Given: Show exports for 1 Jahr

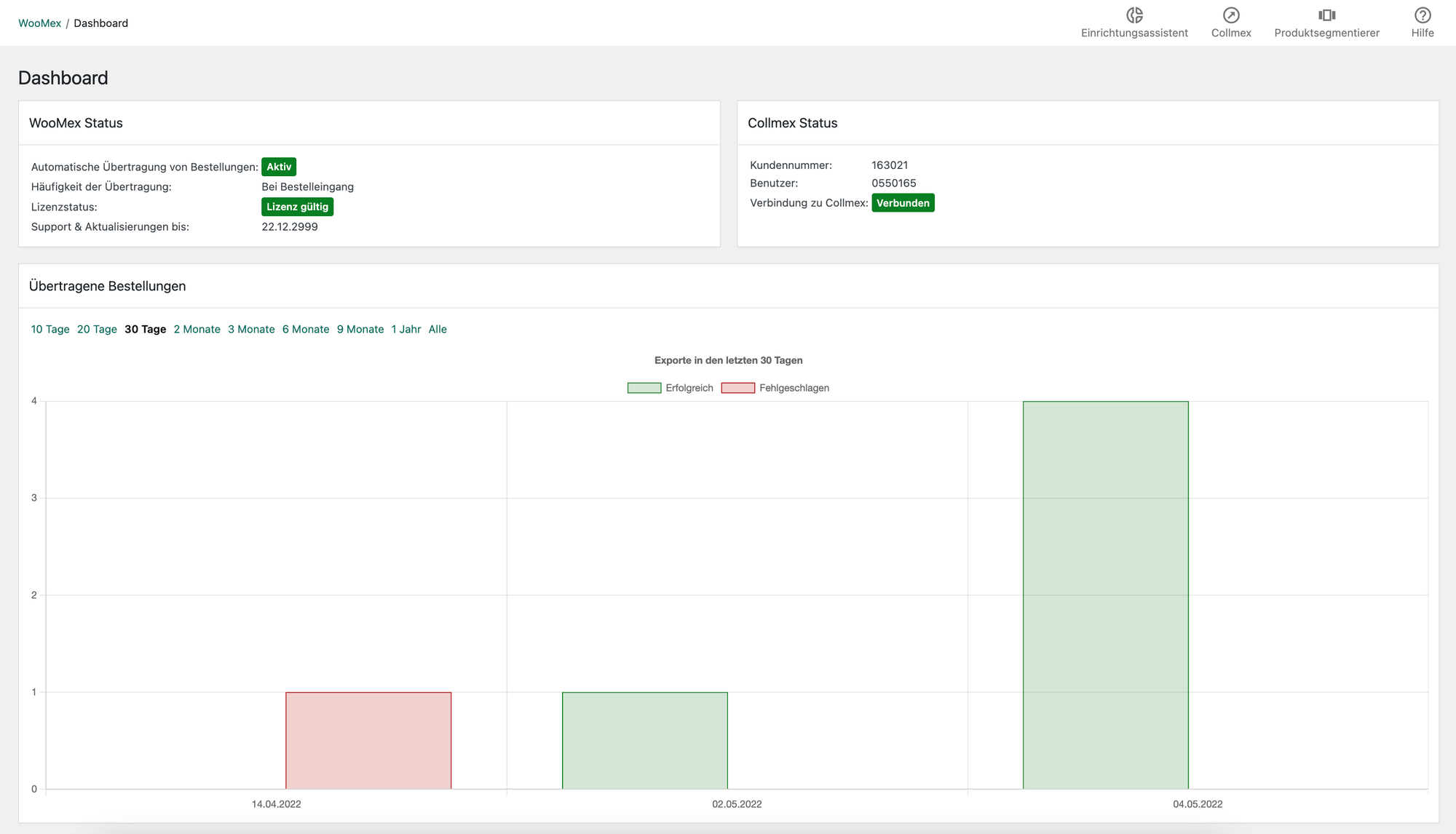Looking at the screenshot, I should pos(406,329).
